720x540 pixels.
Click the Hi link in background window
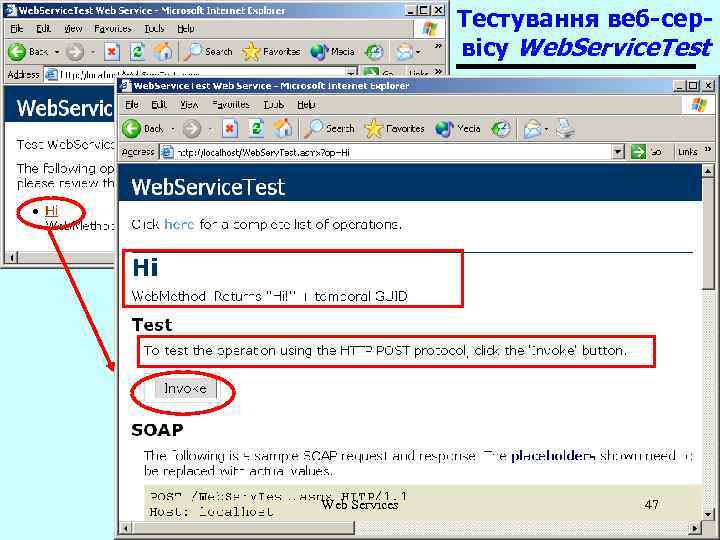point(51,210)
